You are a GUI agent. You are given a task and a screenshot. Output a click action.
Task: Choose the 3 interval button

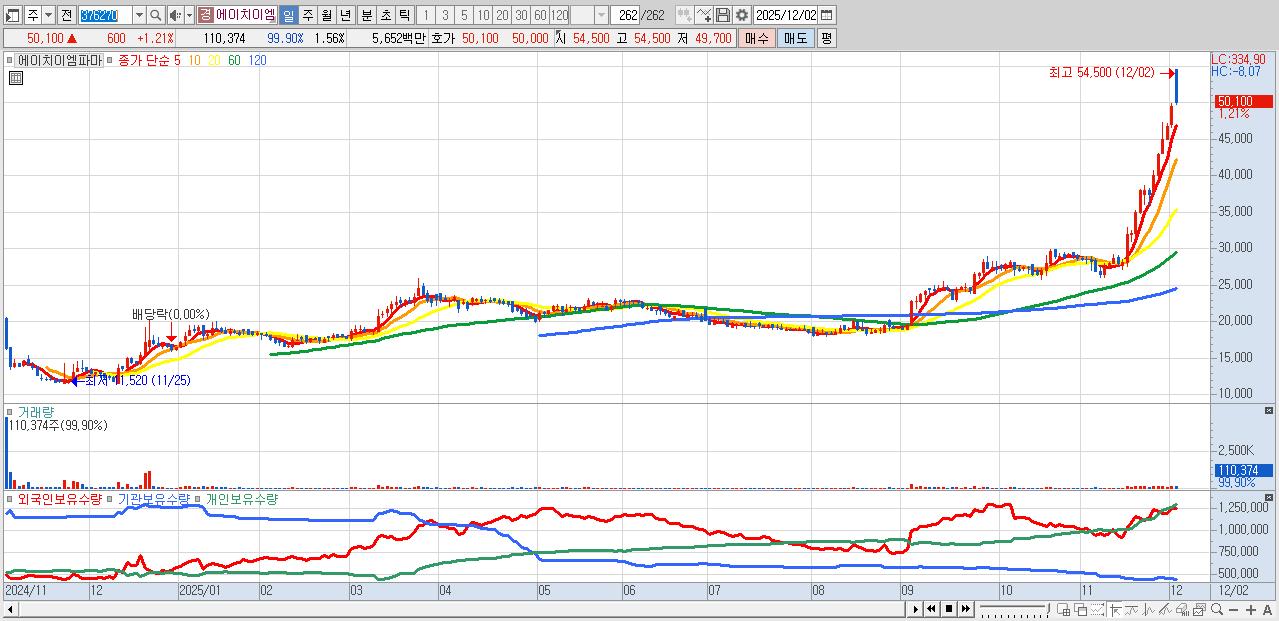444,15
